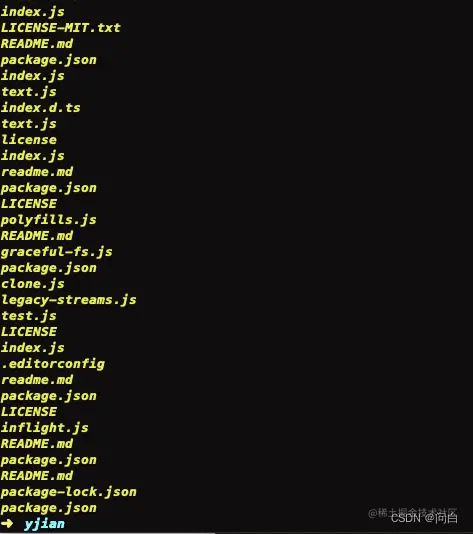Click the .editorconfig entry
The width and height of the screenshot is (473, 534).
tap(53, 364)
